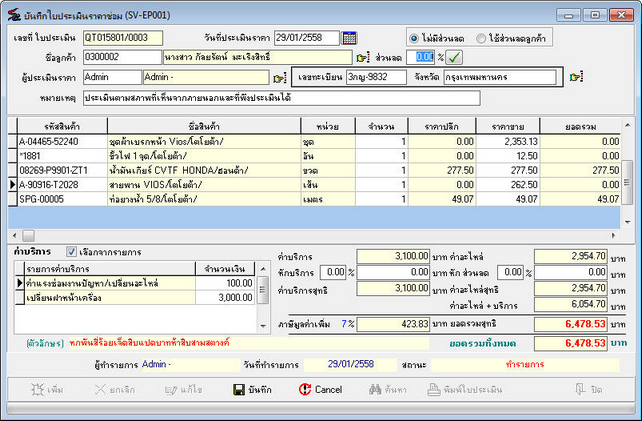Click the delete button with X icon
The height and width of the screenshot is (421, 642).
115,389
